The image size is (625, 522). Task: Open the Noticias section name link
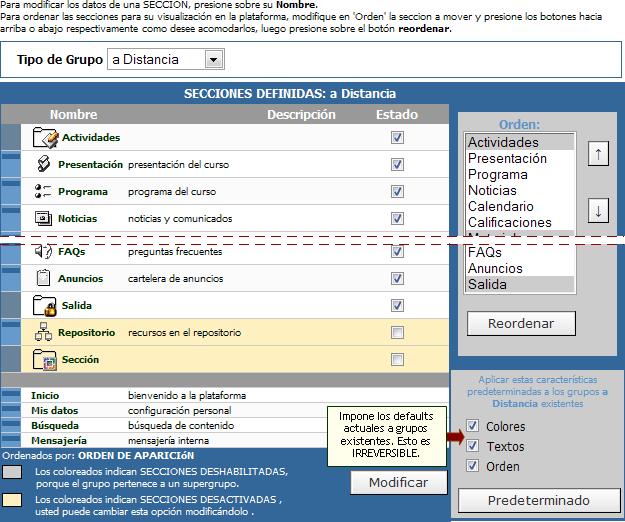pos(78,218)
